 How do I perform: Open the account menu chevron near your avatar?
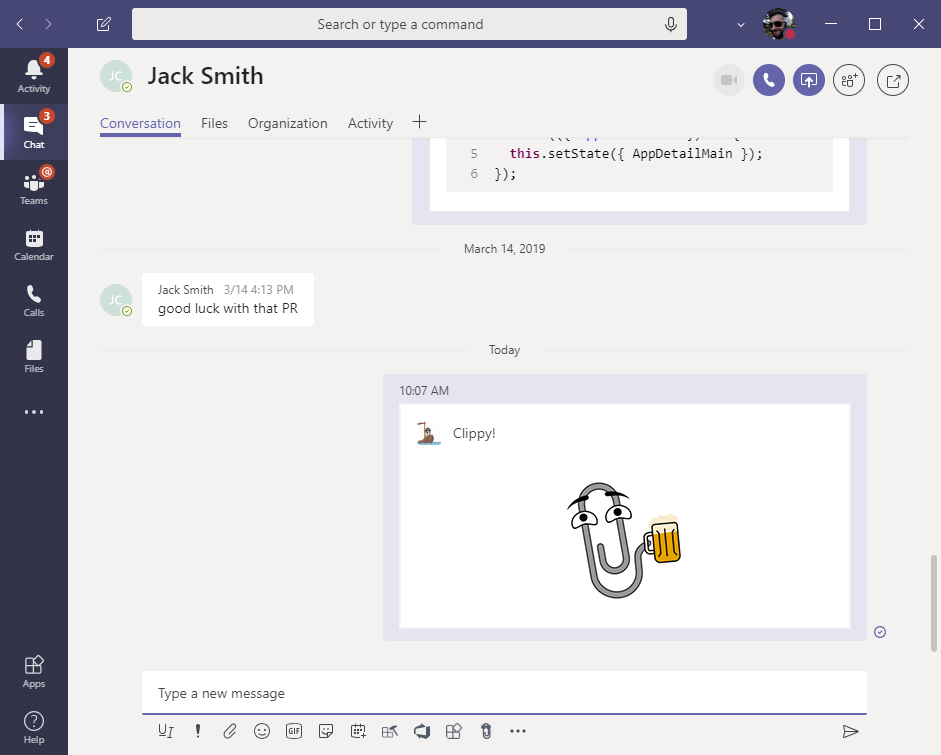(x=740, y=23)
